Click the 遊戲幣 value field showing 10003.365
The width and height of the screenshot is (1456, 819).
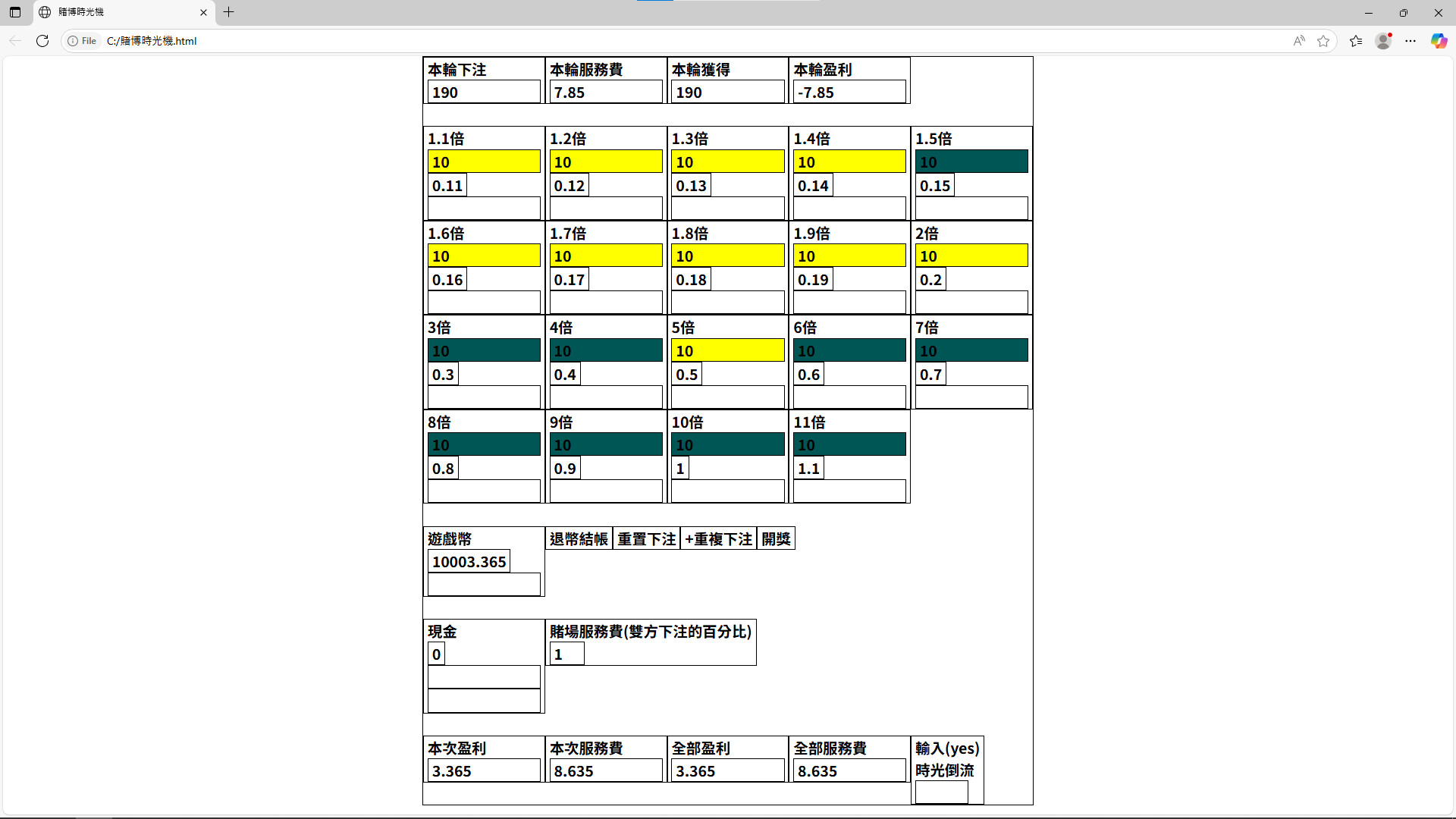[469, 562]
